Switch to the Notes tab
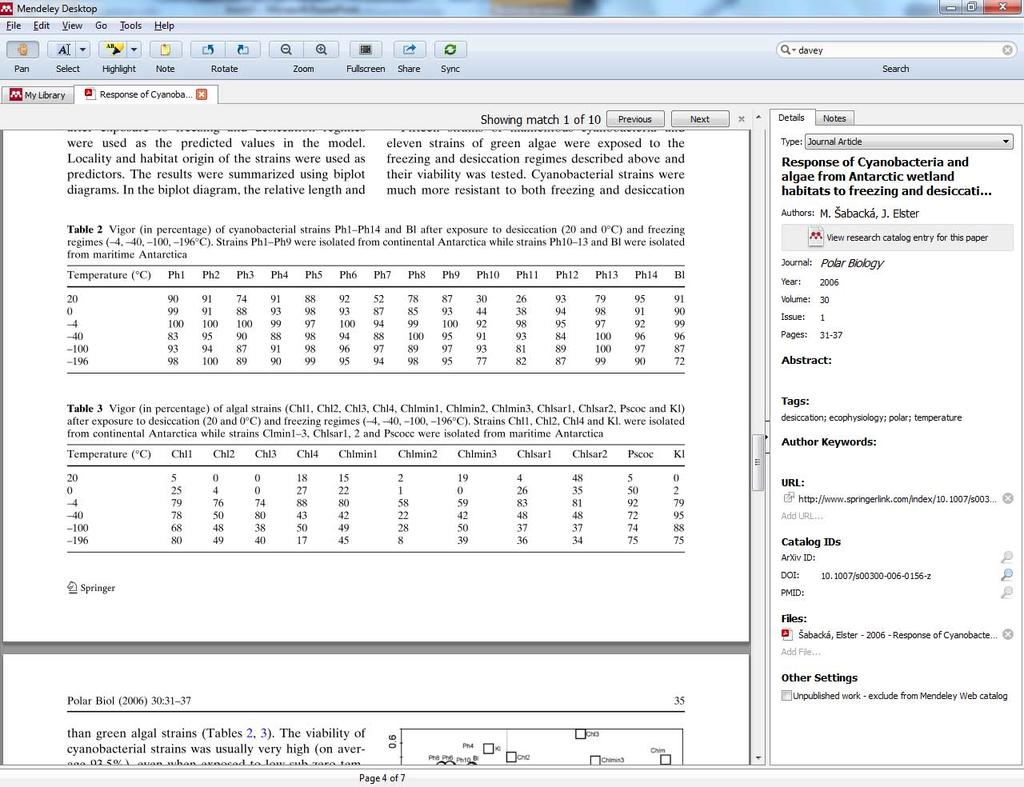The image size is (1024, 787). (x=835, y=118)
